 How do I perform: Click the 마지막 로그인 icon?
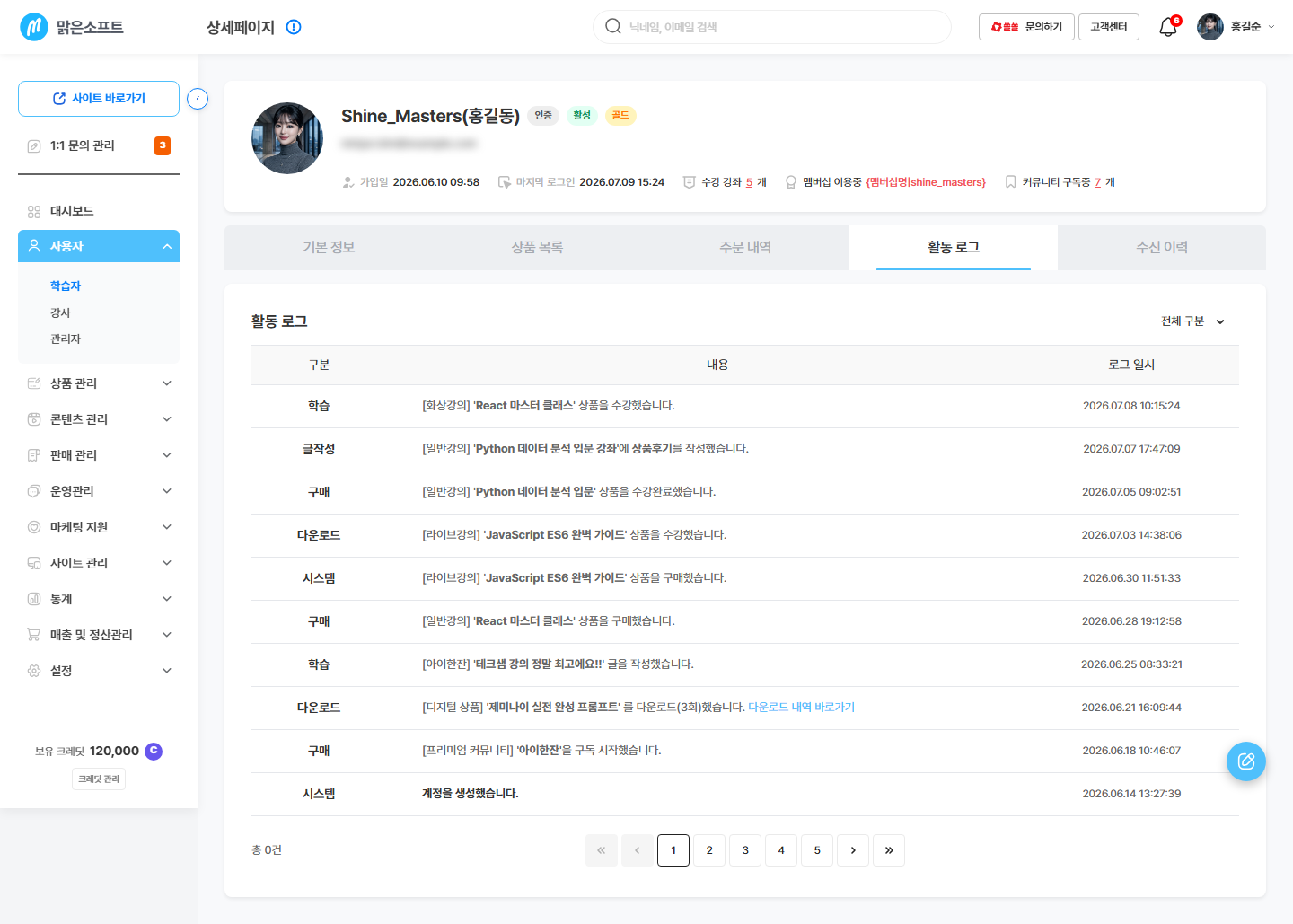(x=505, y=182)
